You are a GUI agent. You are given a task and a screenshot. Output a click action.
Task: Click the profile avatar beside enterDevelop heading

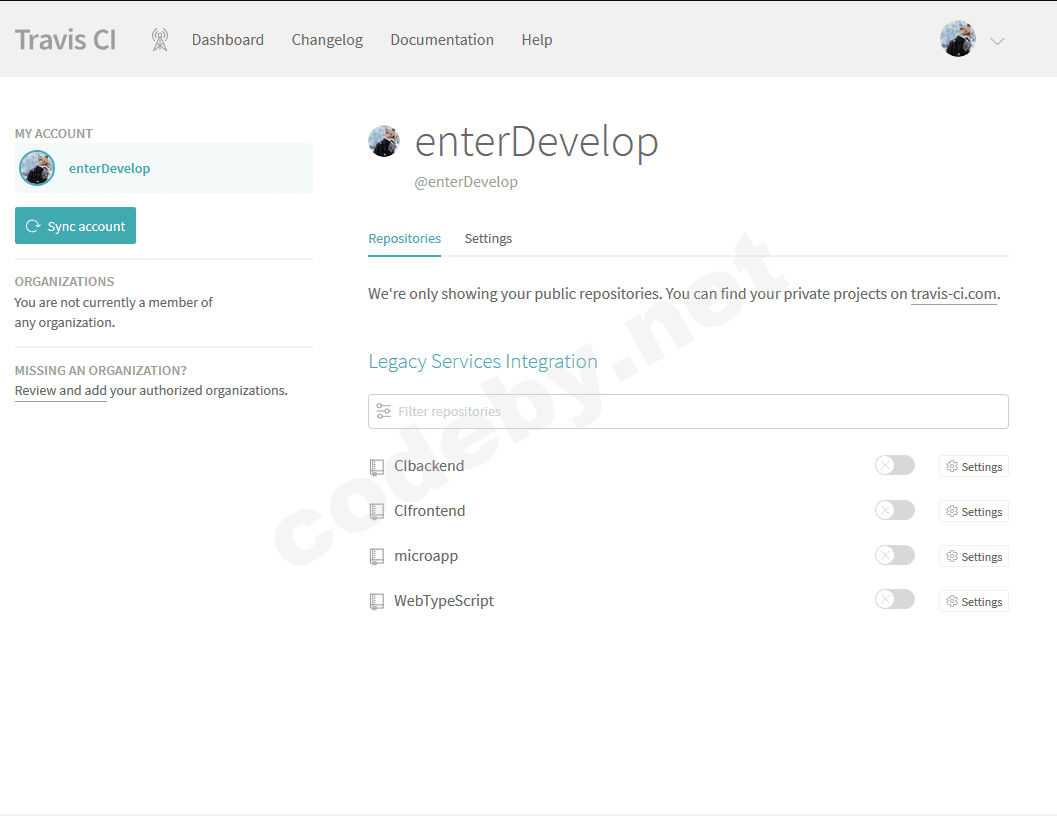click(384, 141)
